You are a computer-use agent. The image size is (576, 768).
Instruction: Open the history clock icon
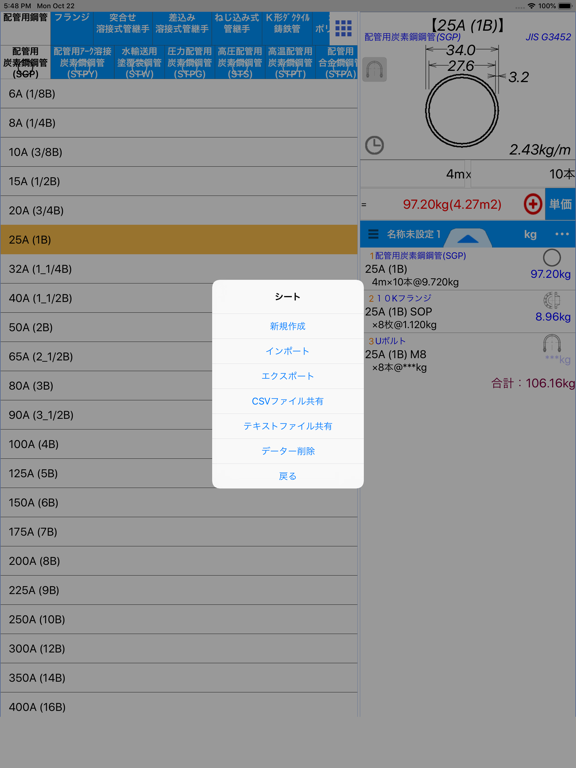pyautogui.click(x=375, y=145)
